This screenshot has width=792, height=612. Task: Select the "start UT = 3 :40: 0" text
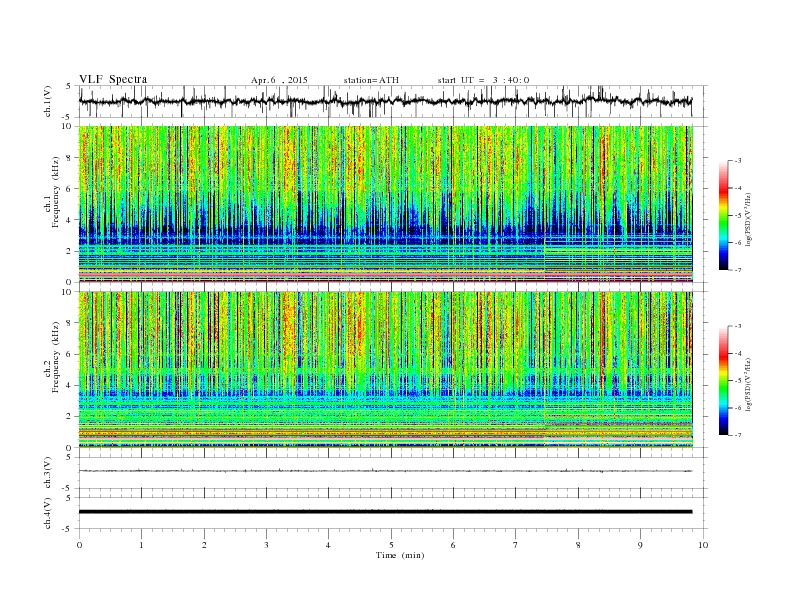(483, 80)
